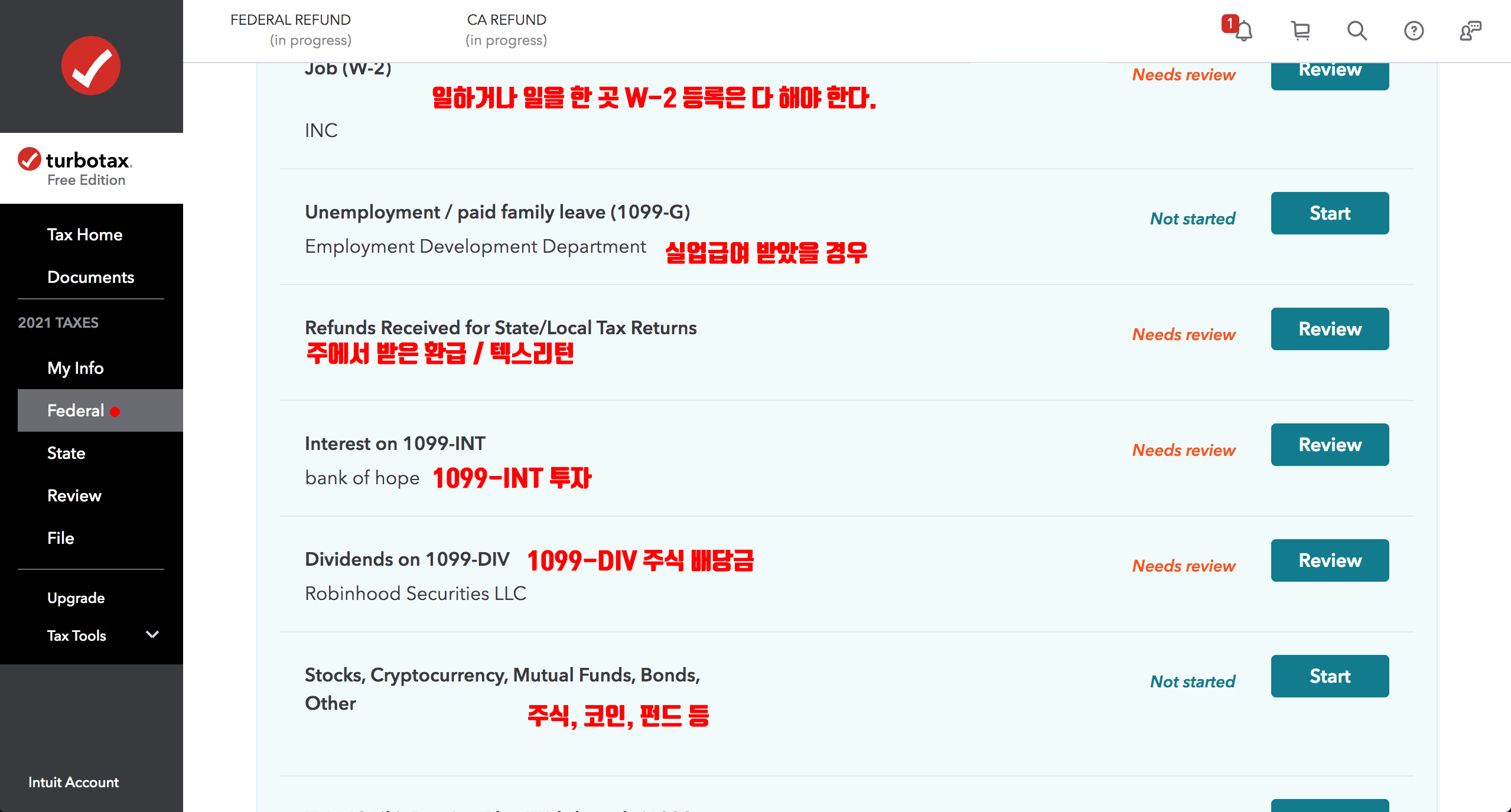Open the File sidebar section
Viewport: 1511px width, 812px height.
60,538
